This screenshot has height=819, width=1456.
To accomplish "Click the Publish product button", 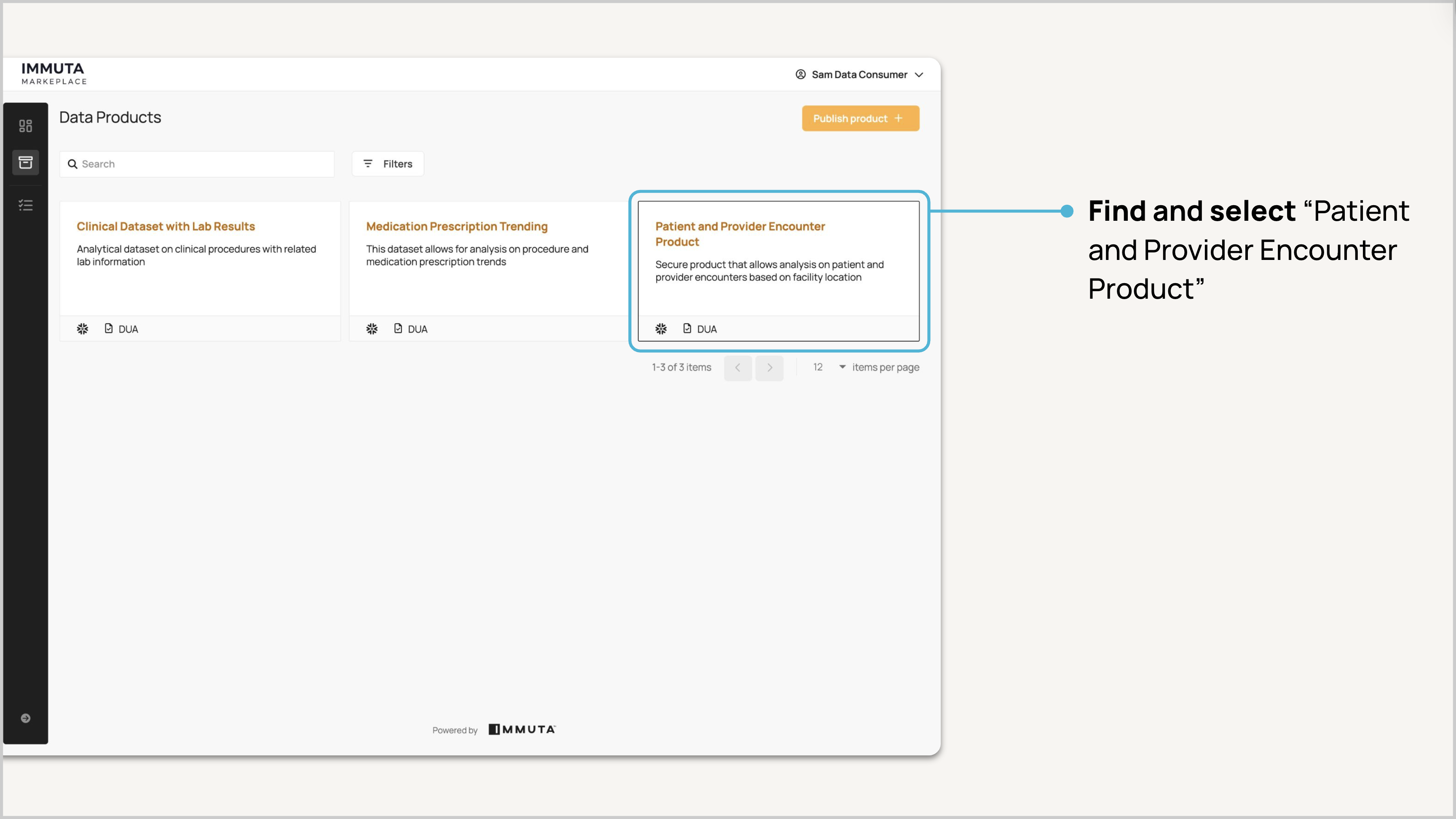I will 860,119.
